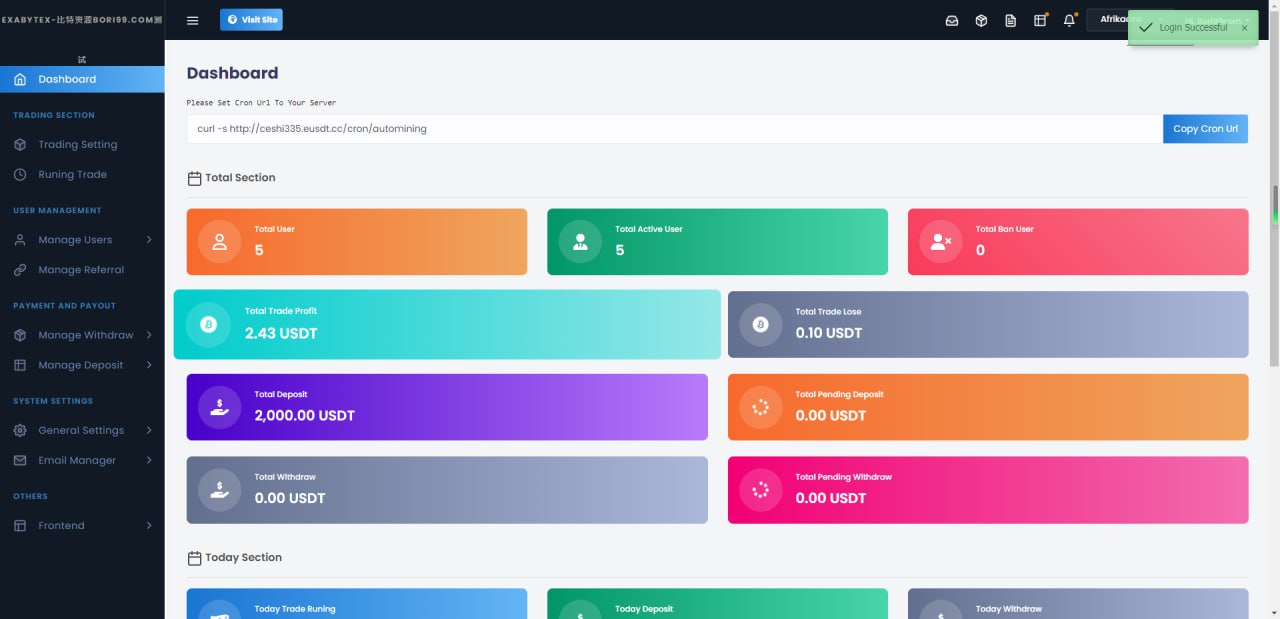Open the document file icon in header
Viewport: 1280px width, 619px height.
point(1011,20)
